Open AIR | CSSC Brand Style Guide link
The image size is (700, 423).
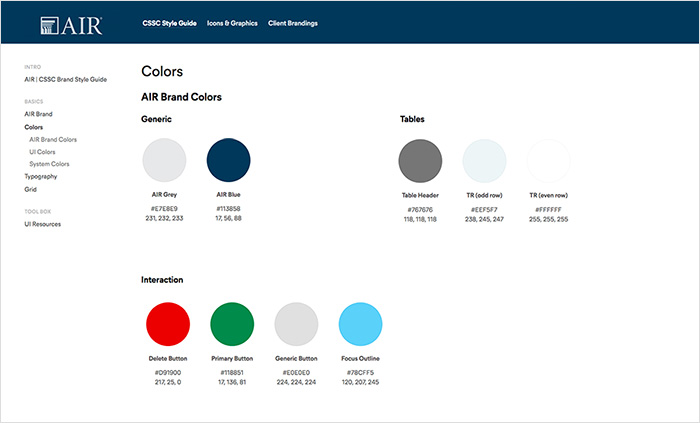pos(66,79)
